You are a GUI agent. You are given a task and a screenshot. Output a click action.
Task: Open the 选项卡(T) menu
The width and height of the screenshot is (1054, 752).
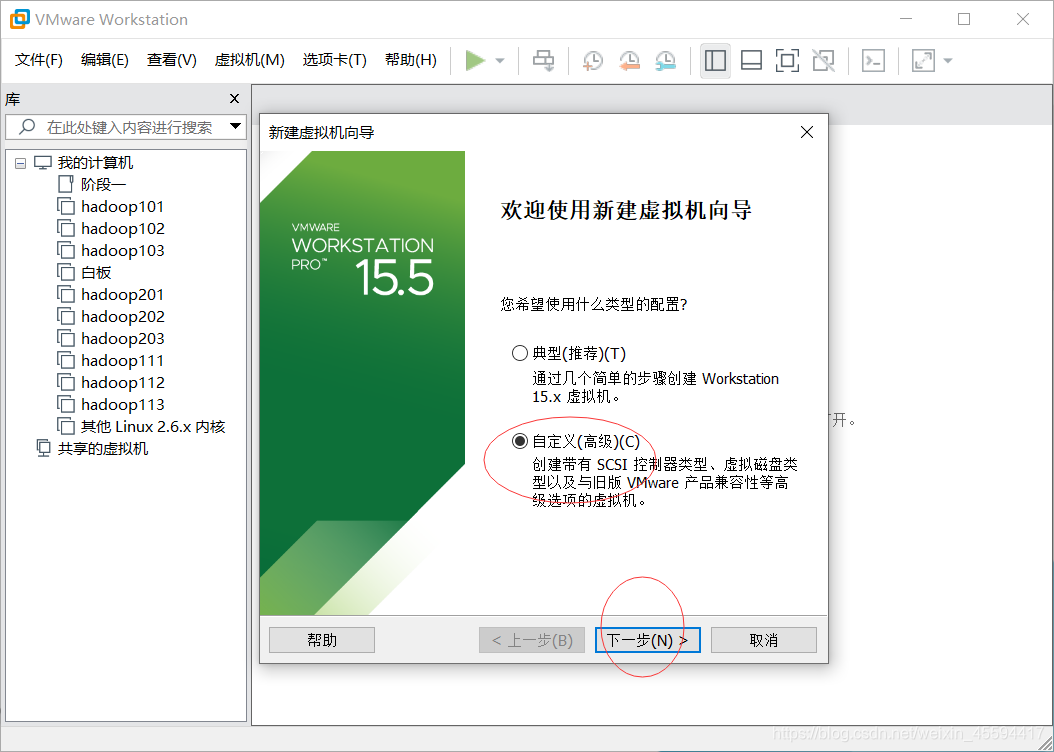click(x=335, y=60)
